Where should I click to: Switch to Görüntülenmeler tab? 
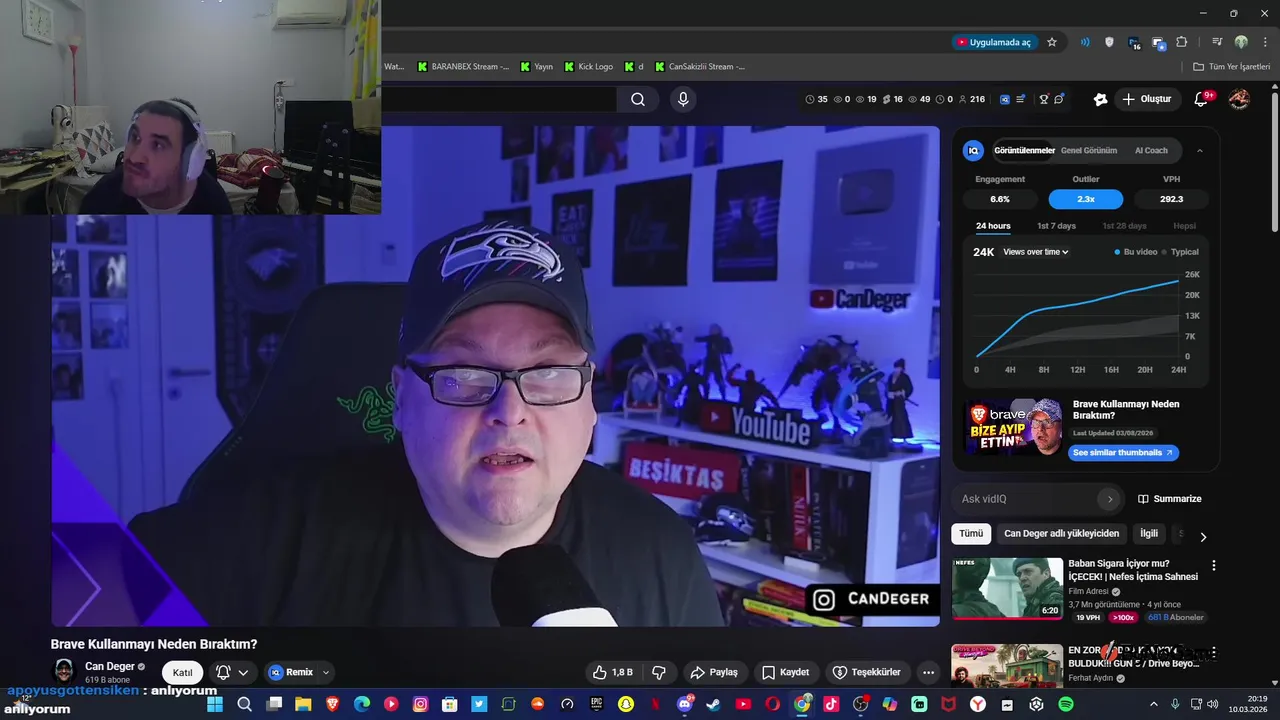pos(1024,150)
